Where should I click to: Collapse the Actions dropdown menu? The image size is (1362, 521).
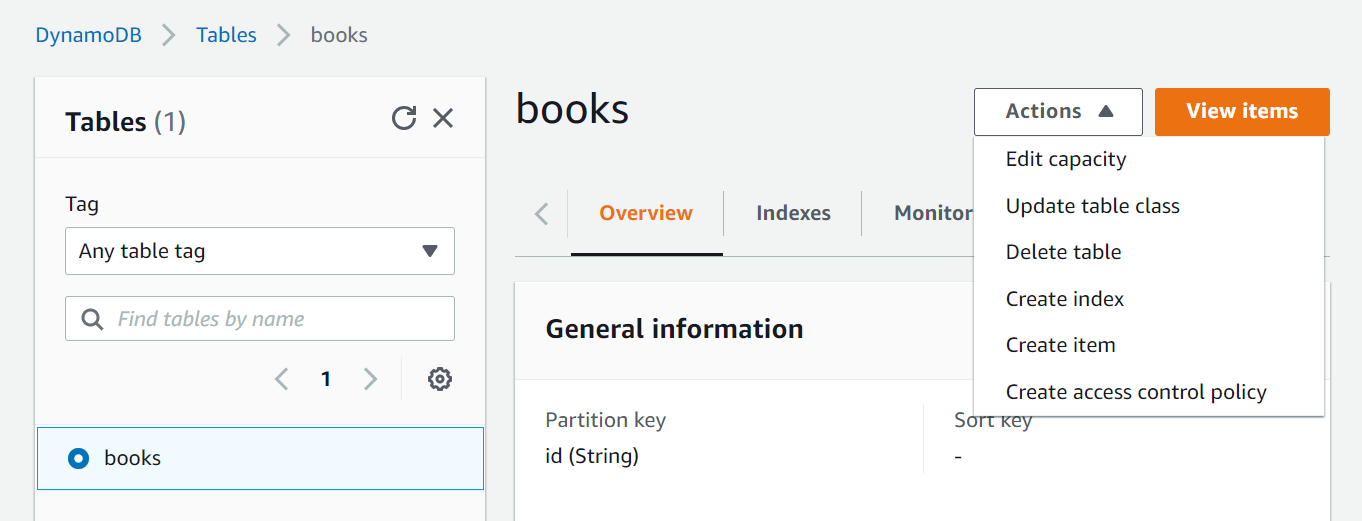coord(1058,112)
